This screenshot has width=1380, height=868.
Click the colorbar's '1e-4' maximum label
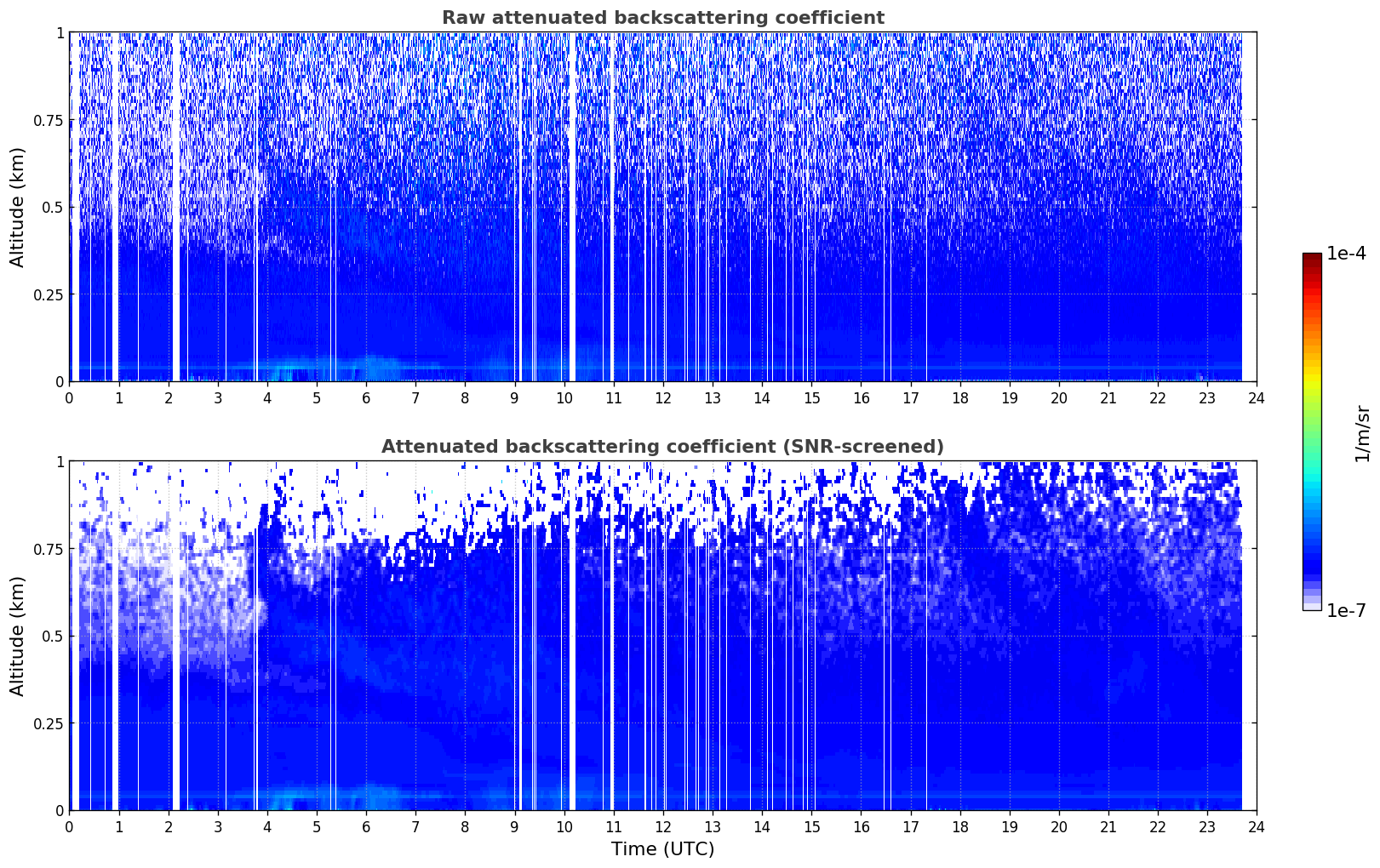(x=1346, y=254)
